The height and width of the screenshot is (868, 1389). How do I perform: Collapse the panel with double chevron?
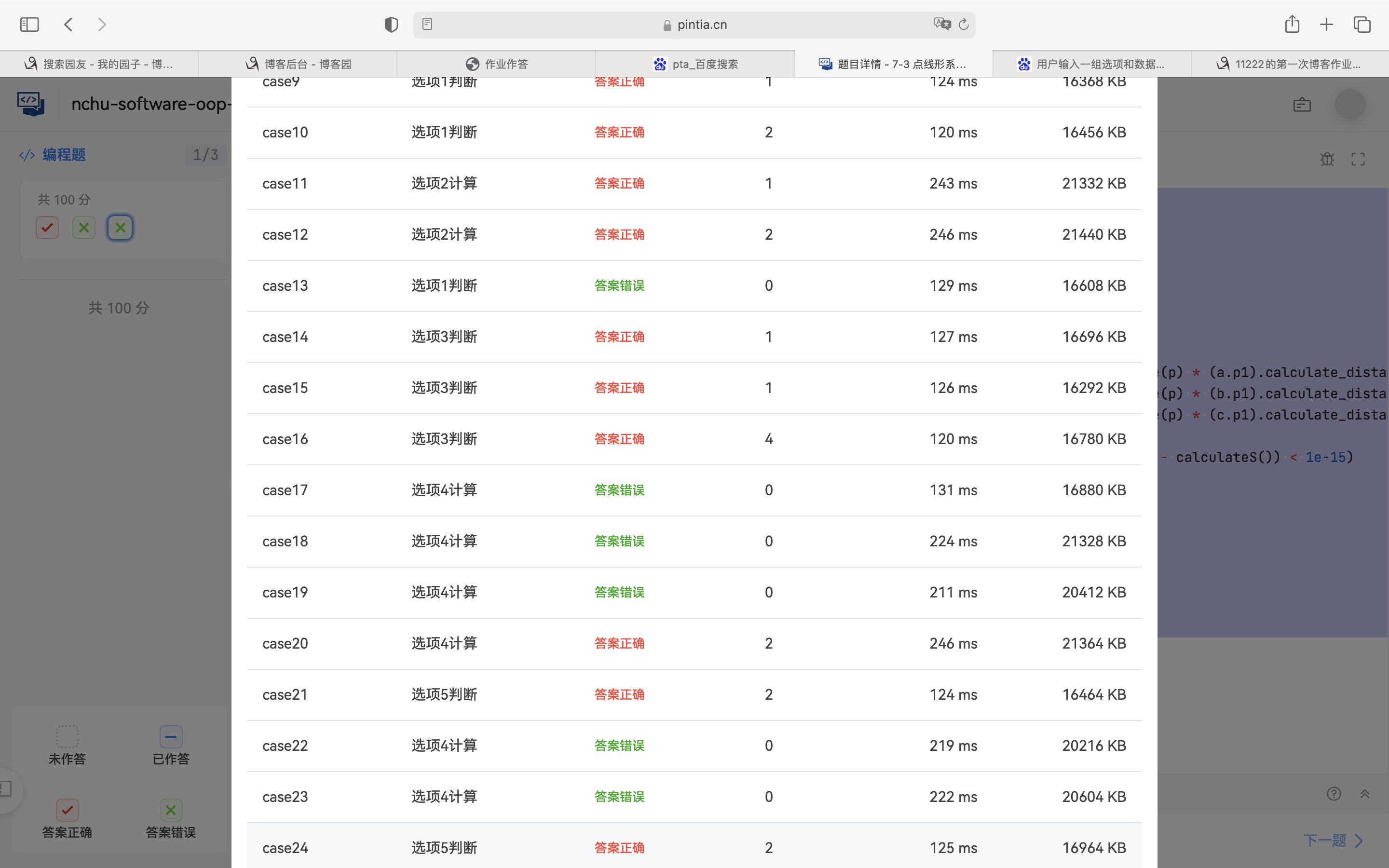pos(1365,794)
